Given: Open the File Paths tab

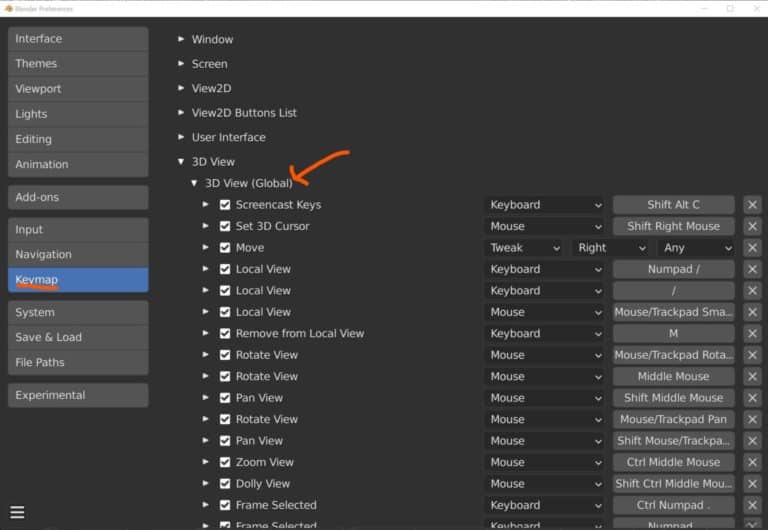Looking at the screenshot, I should pyautogui.click(x=78, y=362).
